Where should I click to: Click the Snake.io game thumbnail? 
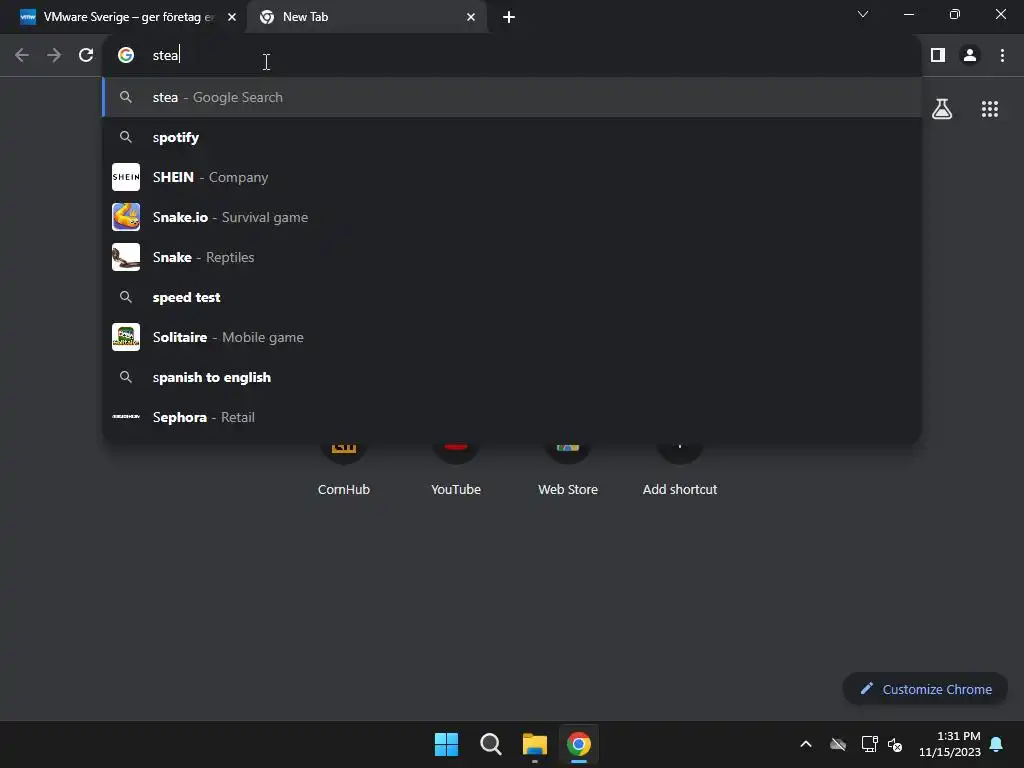(x=126, y=217)
